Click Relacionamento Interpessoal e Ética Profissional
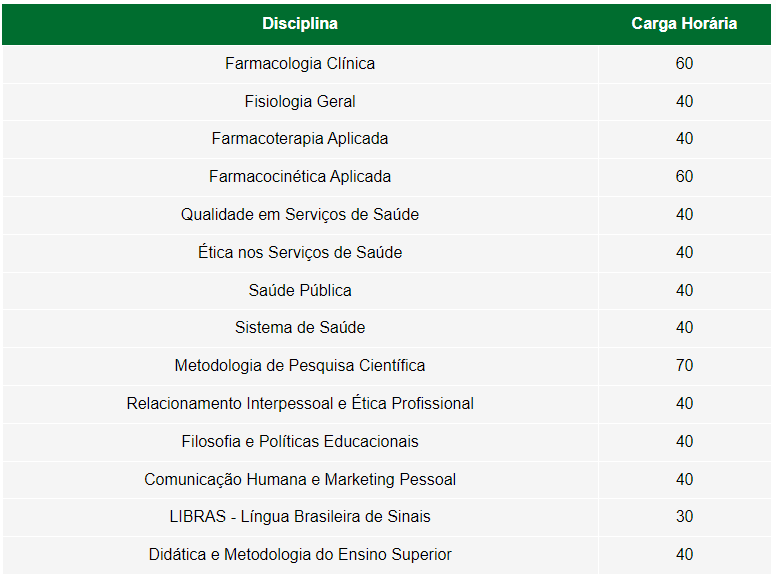Viewport: 776px width, 580px height. (300, 404)
